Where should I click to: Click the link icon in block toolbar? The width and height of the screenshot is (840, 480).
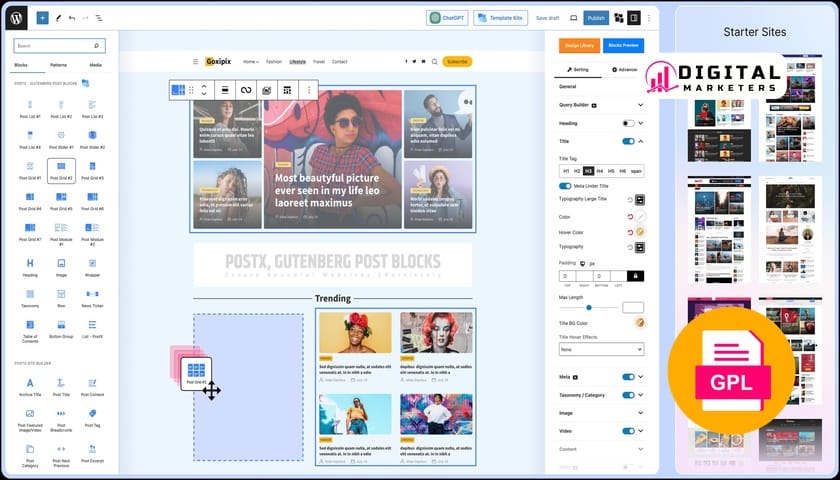246,90
